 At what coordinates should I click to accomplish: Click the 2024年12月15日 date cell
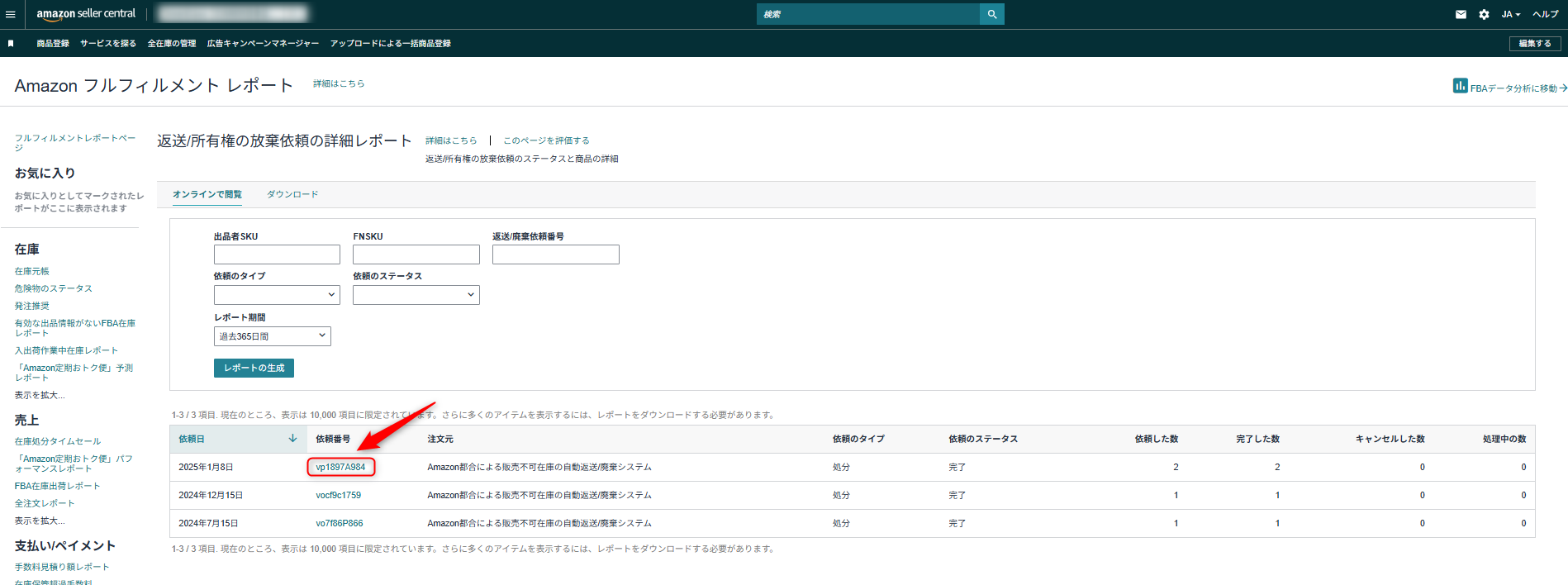[x=211, y=495]
